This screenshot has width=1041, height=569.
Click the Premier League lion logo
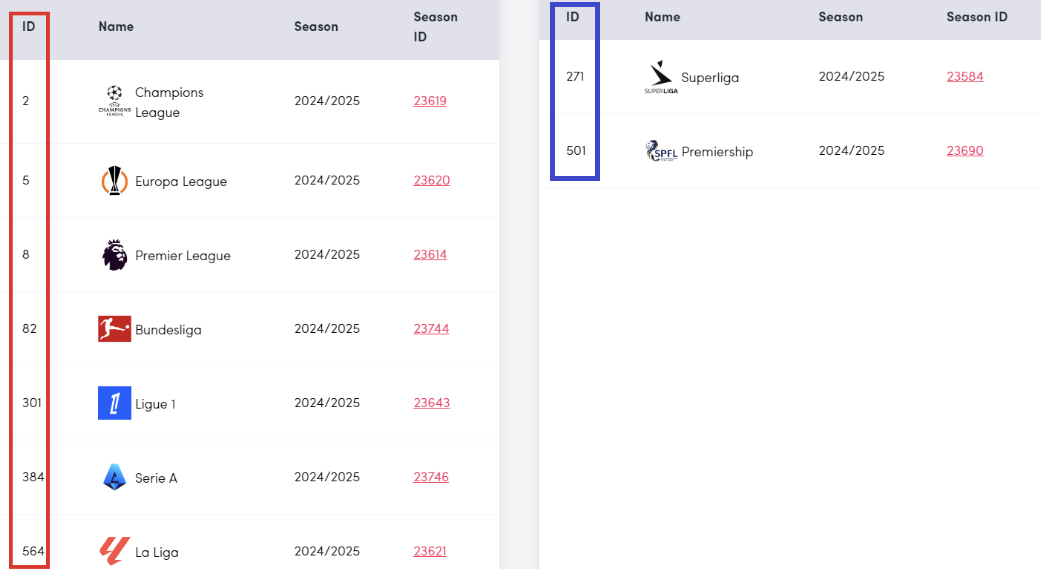(x=114, y=255)
